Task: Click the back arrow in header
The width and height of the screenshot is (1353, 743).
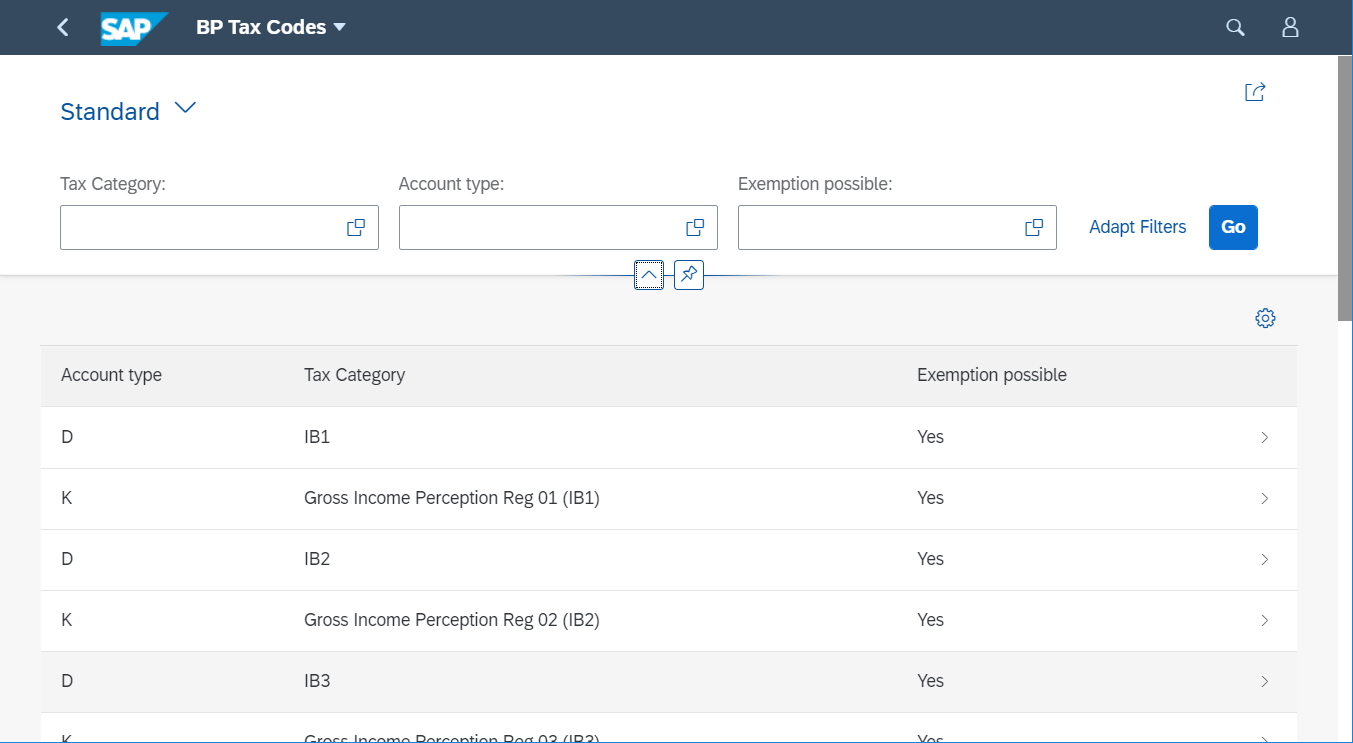Action: [x=63, y=27]
